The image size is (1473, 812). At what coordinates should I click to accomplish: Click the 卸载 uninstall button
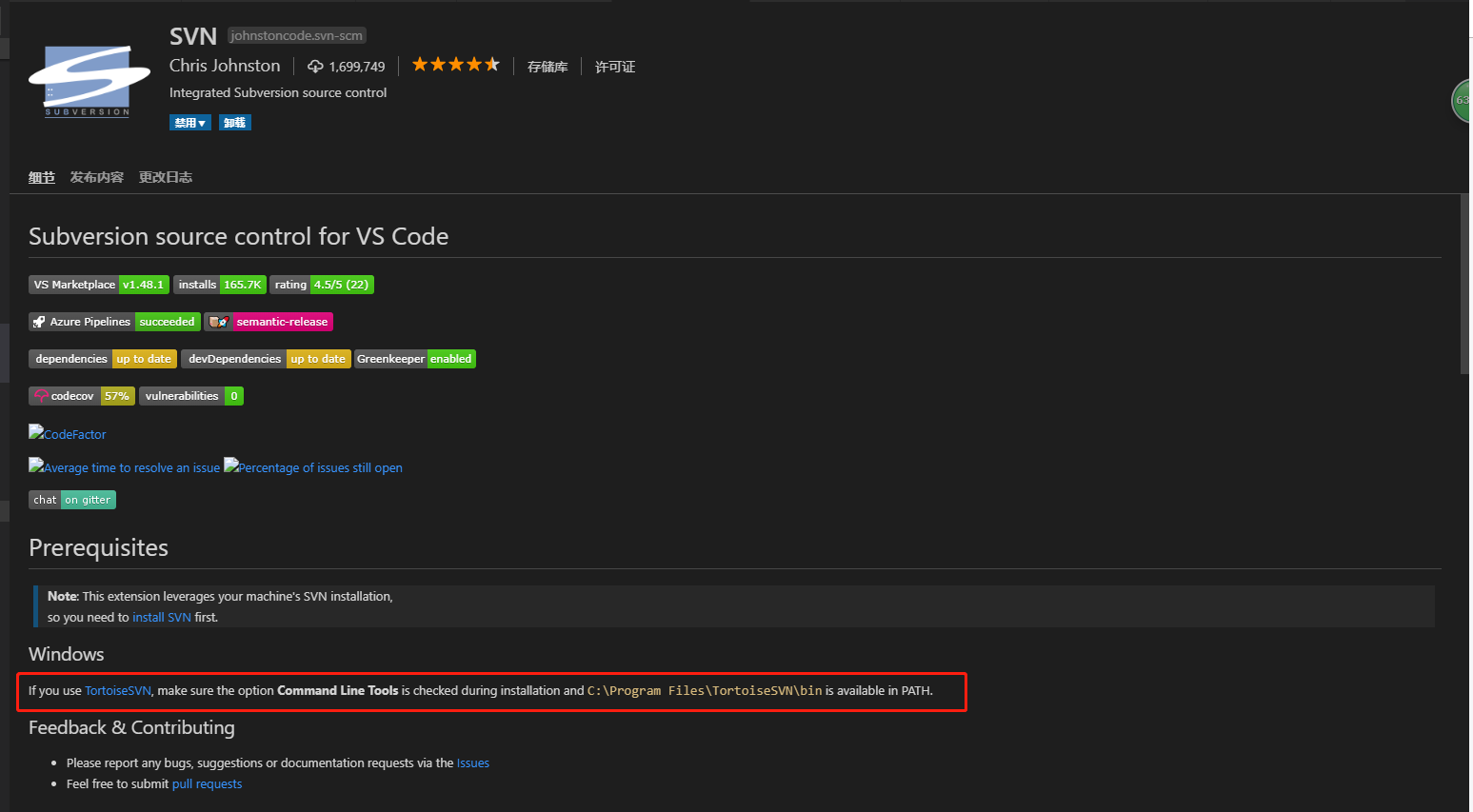[235, 123]
